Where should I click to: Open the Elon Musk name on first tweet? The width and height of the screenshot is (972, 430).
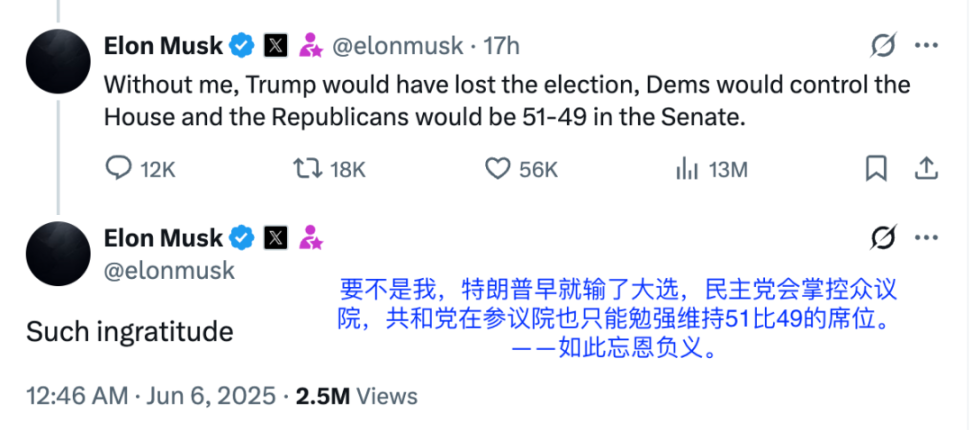tap(164, 45)
